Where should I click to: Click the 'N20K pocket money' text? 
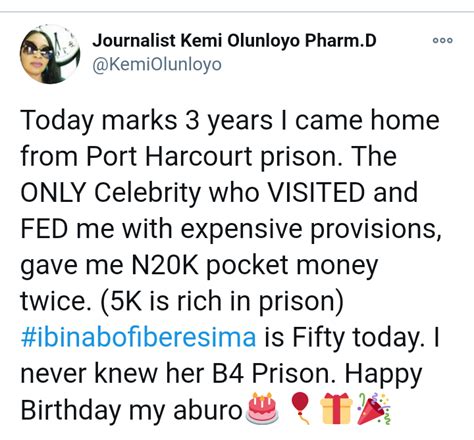pos(255,266)
